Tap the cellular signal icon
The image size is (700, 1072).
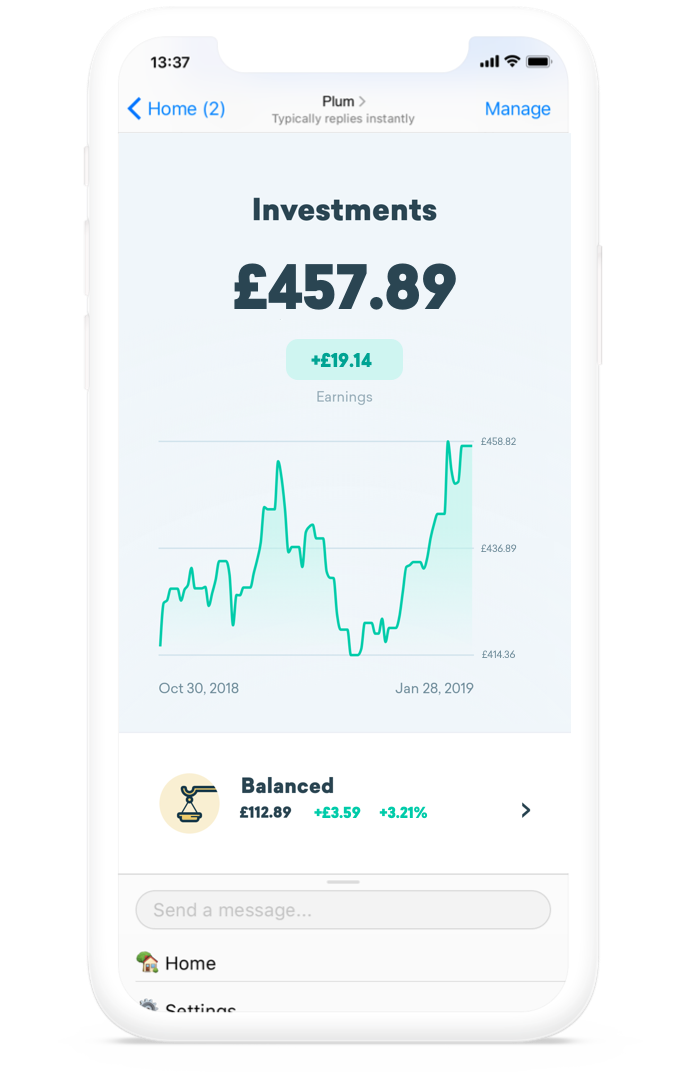tap(489, 62)
